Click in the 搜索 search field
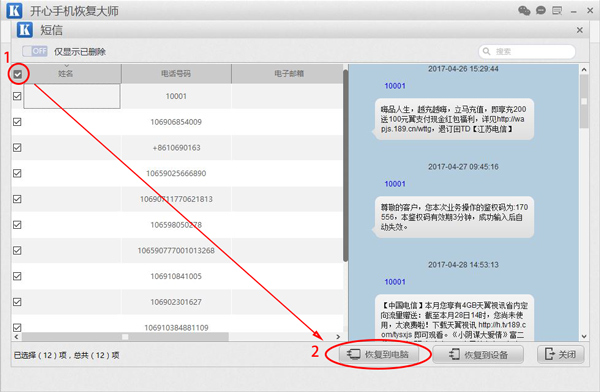Screen dimensions: 600x392 point(527,51)
